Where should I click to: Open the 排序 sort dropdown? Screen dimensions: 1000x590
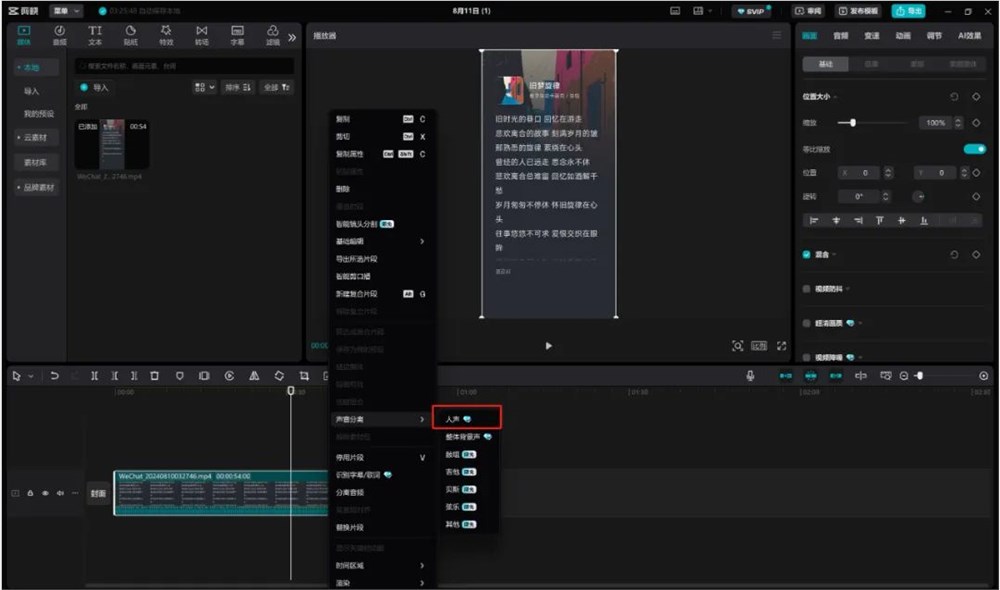click(238, 87)
